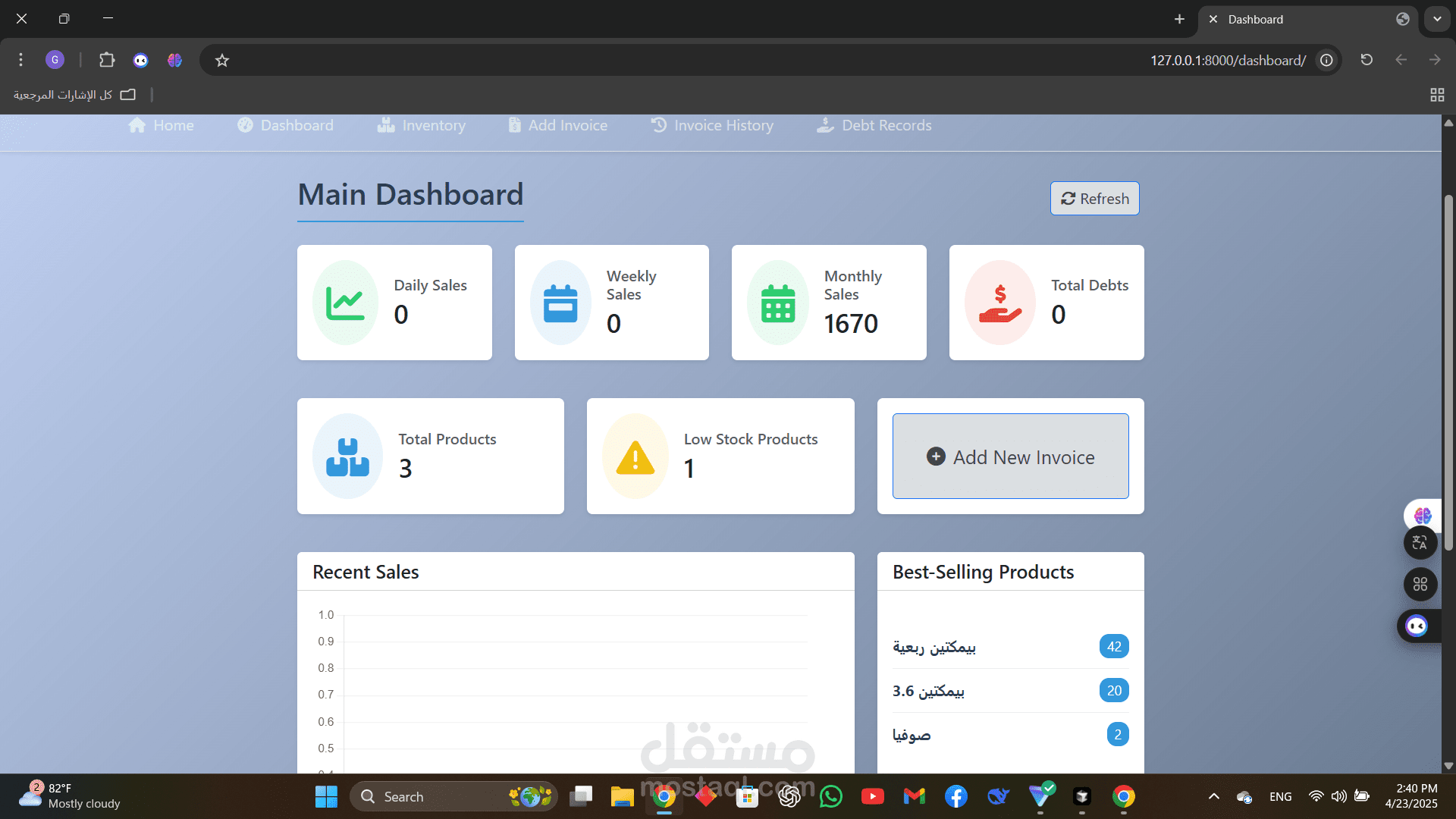Reload the page with browser reload icon
This screenshot has height=819, width=1456.
(x=1367, y=59)
